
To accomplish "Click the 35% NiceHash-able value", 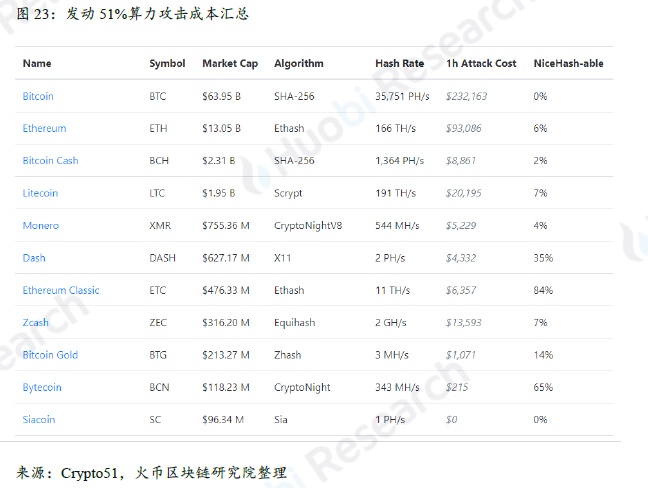I will [x=543, y=258].
